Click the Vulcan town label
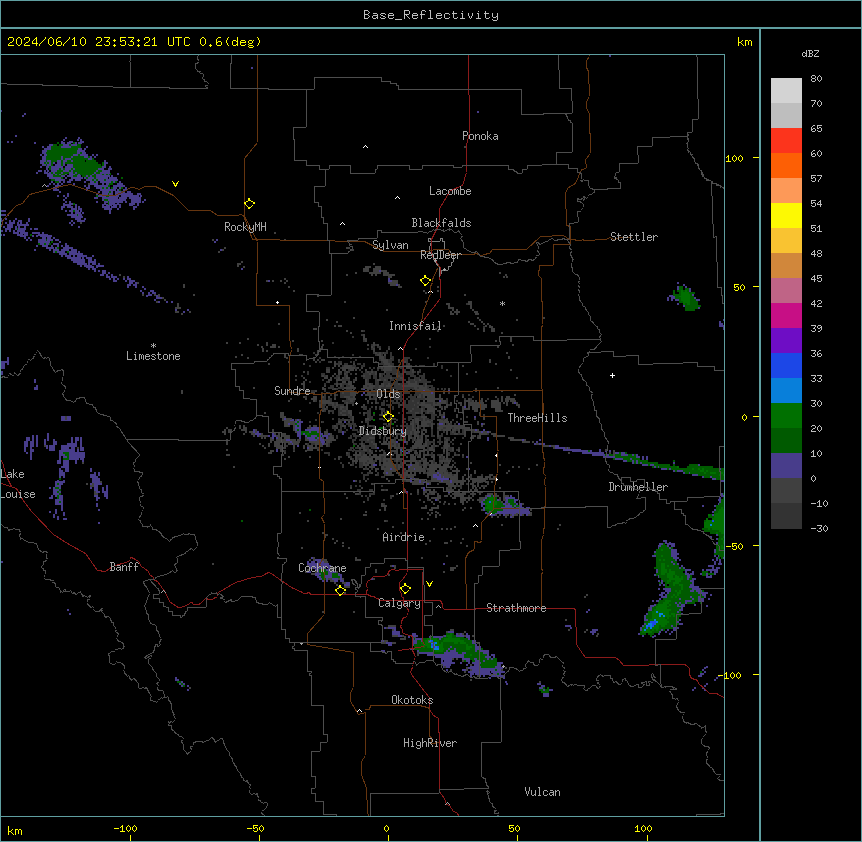Screen dimensions: 862x842 point(542,792)
